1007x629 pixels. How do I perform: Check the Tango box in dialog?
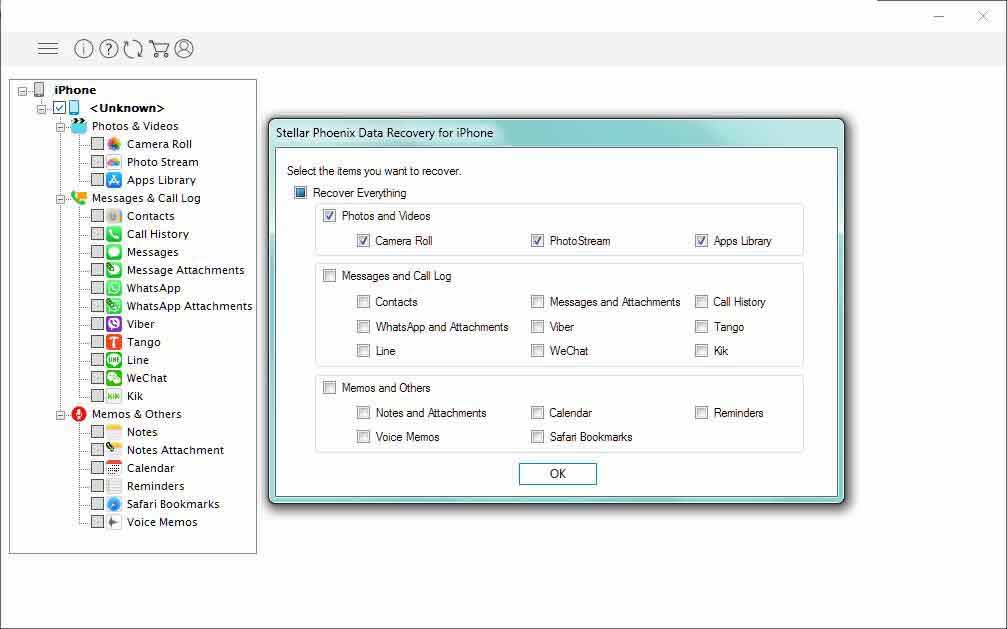701,326
